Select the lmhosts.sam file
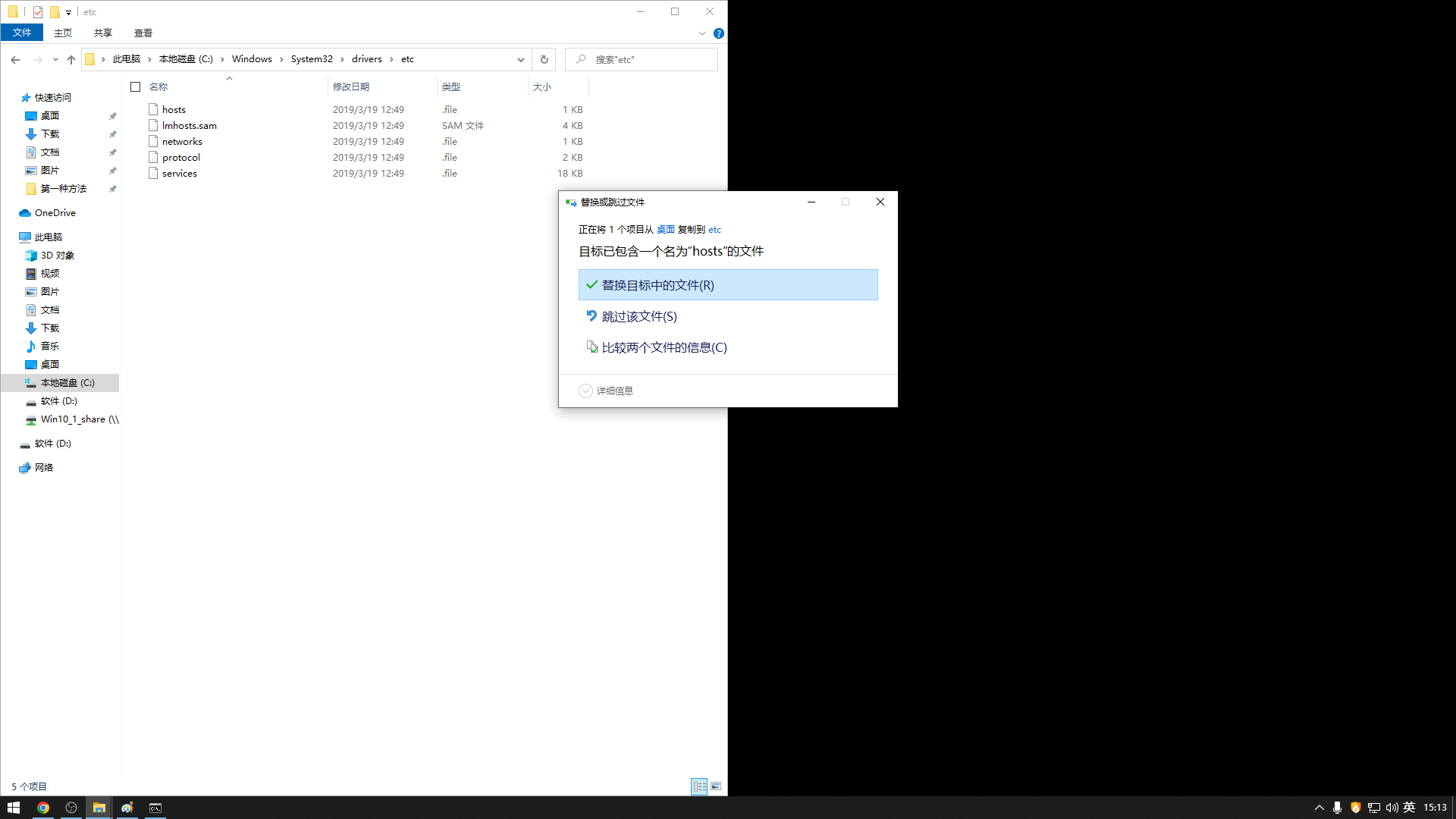This screenshot has width=1456, height=819. 190,126
